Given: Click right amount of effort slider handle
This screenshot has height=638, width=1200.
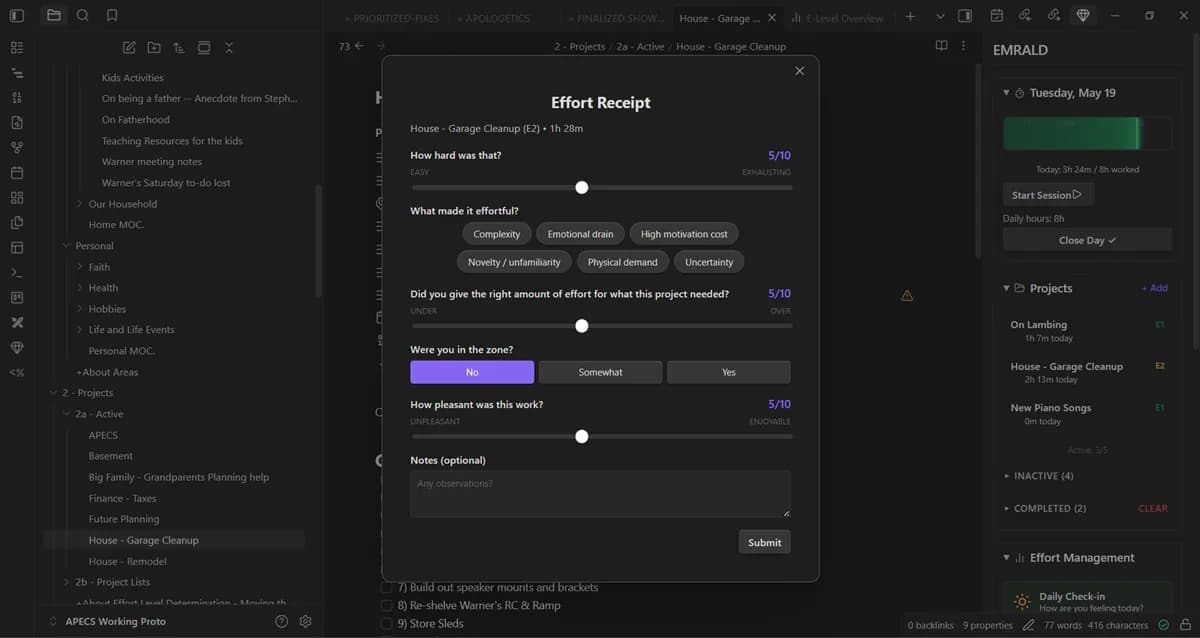Looking at the screenshot, I should click(x=582, y=326).
